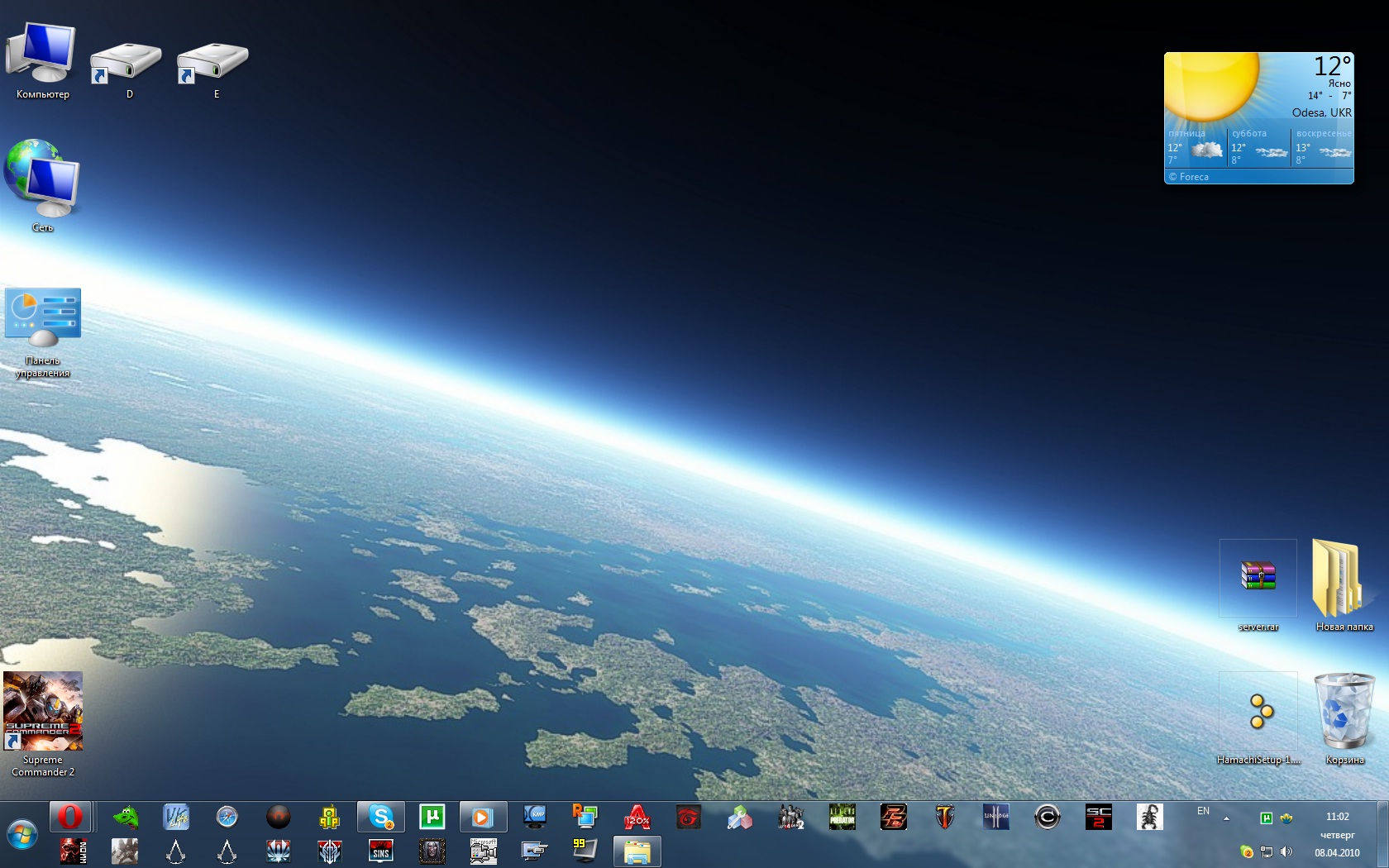Viewport: 1389px width, 868px height.
Task: Open the µTorrent taskbar button
Action: [x=432, y=817]
